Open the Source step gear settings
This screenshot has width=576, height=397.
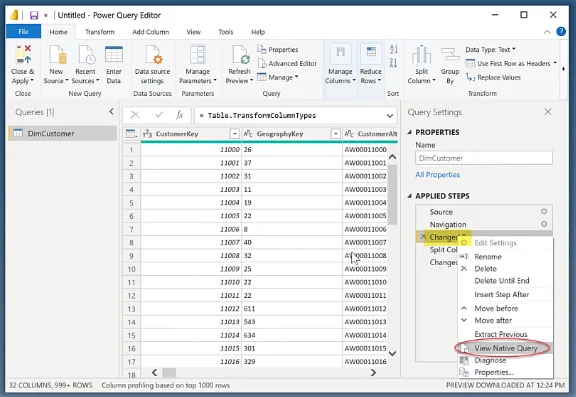[544, 212]
